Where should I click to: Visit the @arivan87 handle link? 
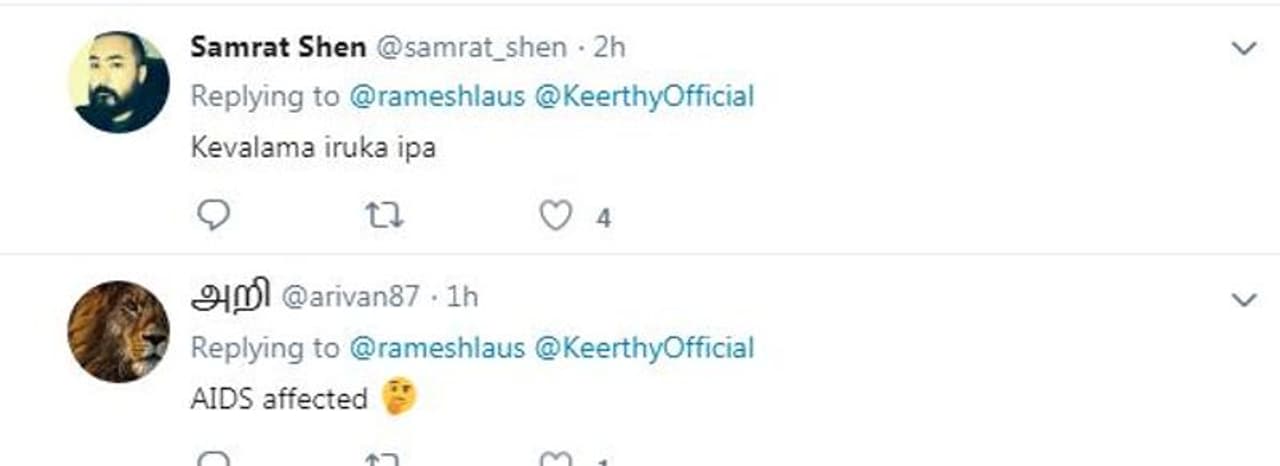point(349,297)
